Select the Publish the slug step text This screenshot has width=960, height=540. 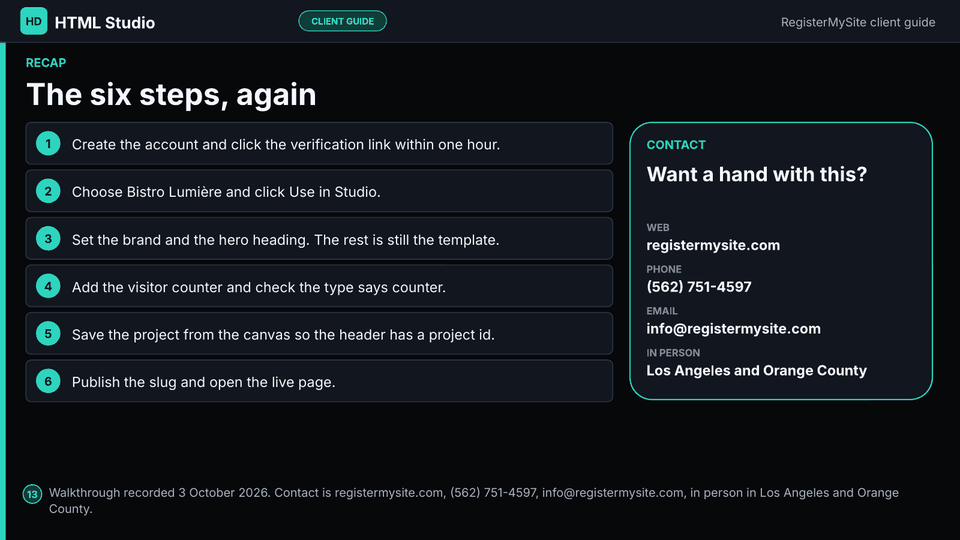pyautogui.click(x=203, y=382)
